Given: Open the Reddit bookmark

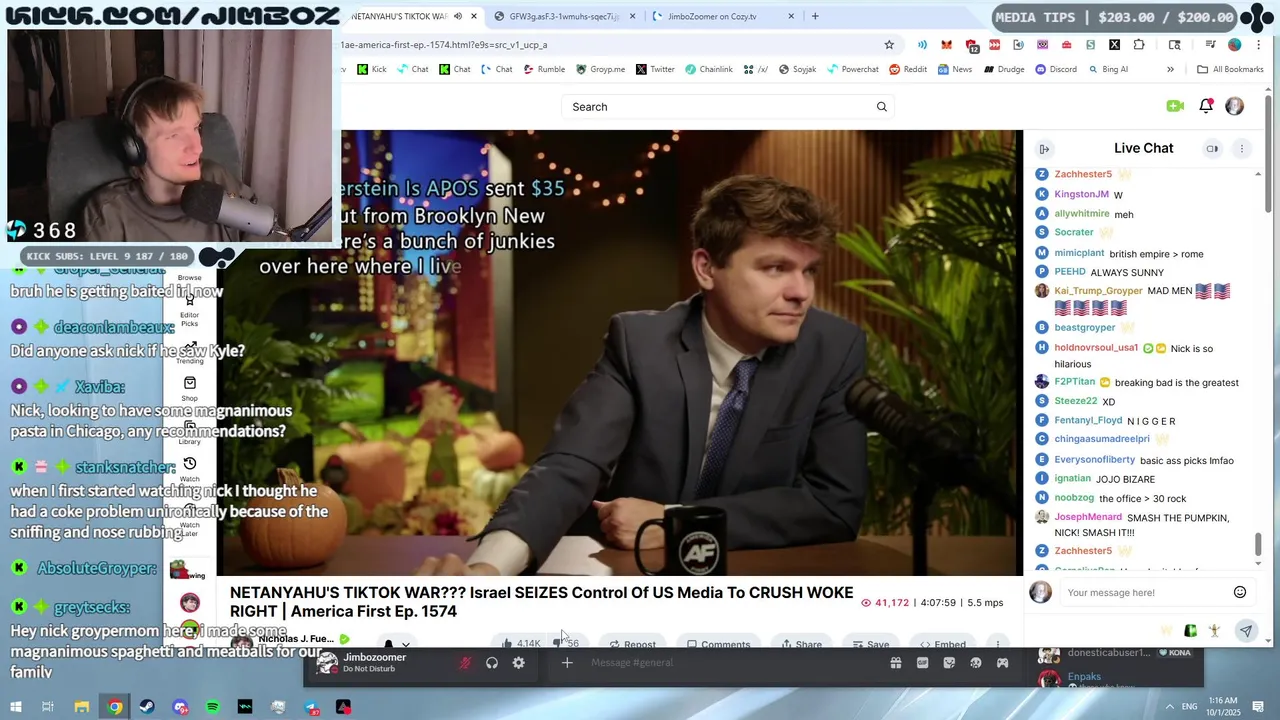Looking at the screenshot, I should 907,70.
